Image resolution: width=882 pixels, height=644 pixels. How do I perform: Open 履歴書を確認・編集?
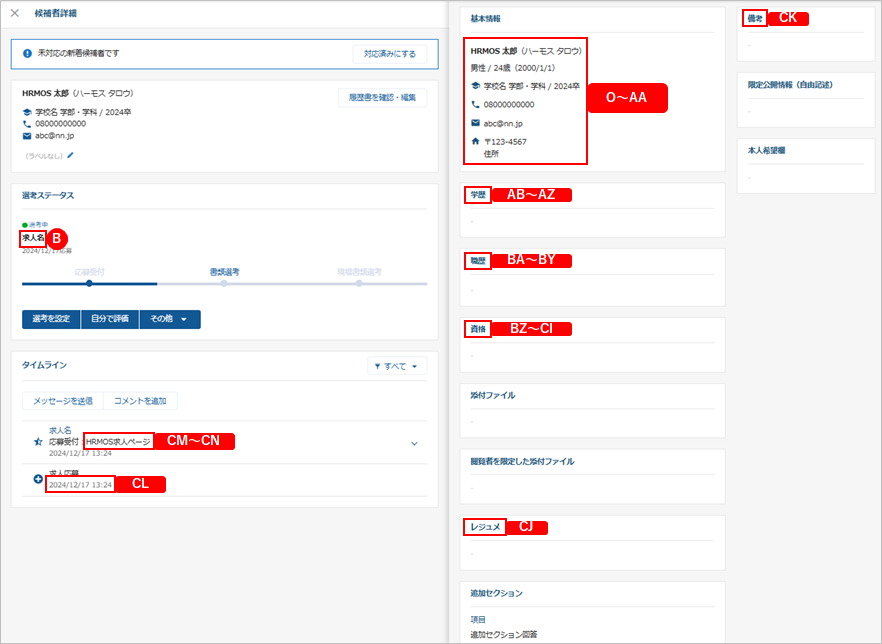(x=382, y=97)
